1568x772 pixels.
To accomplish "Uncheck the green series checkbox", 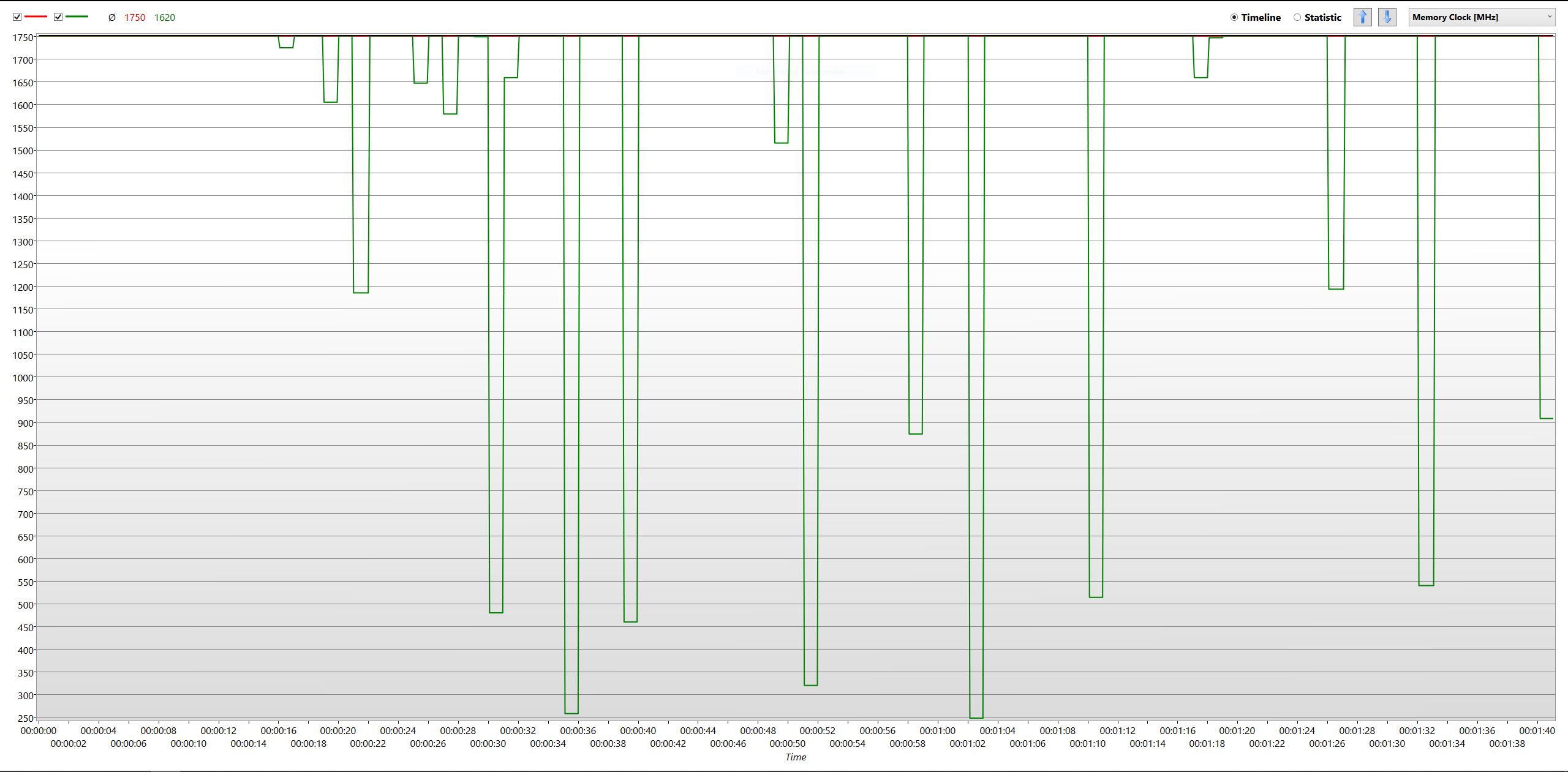I will [x=58, y=17].
